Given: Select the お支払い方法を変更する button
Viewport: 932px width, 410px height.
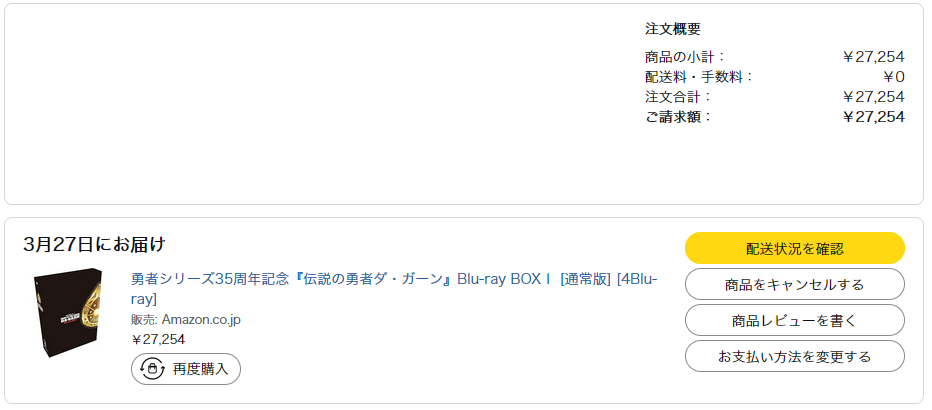Looking at the screenshot, I should (x=794, y=356).
